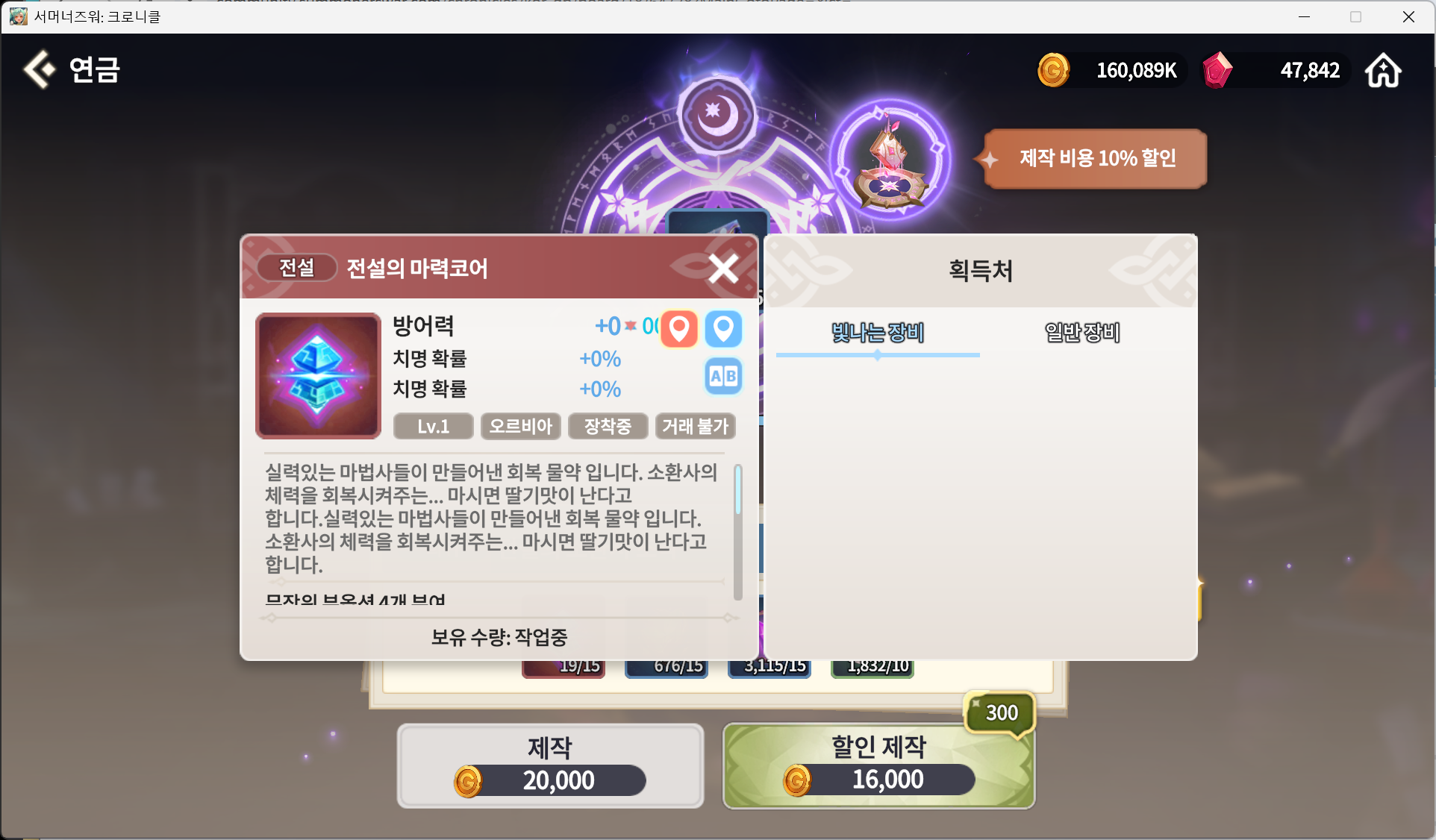This screenshot has height=840, width=1436.
Task: Click the gold coin currency icon
Action: click(x=1053, y=70)
